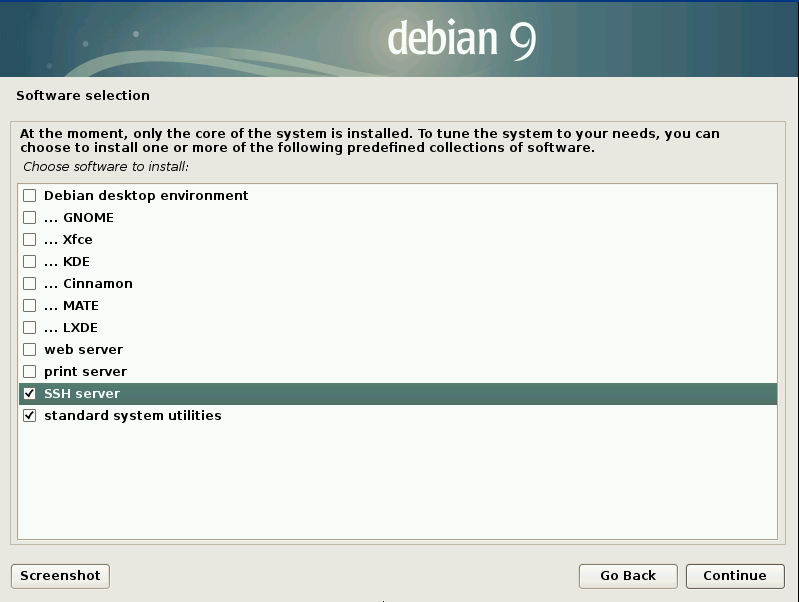Uncheck the SSH server checkbox
This screenshot has height=602, width=799.
29,394
